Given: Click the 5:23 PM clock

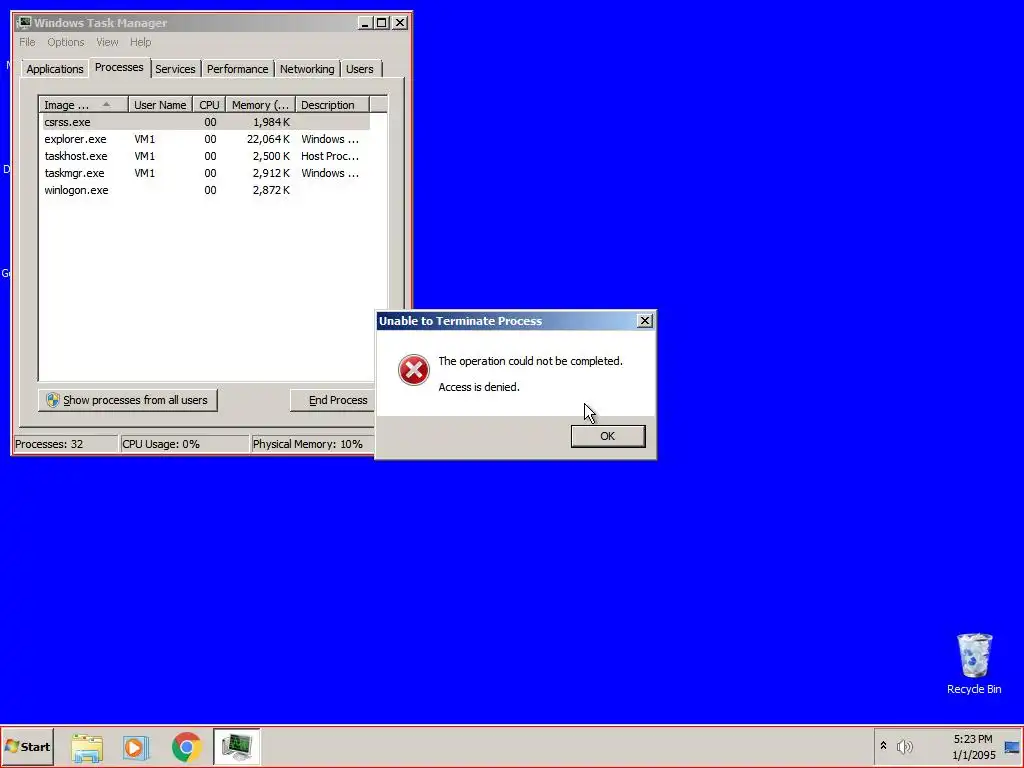Looking at the screenshot, I should (973, 739).
